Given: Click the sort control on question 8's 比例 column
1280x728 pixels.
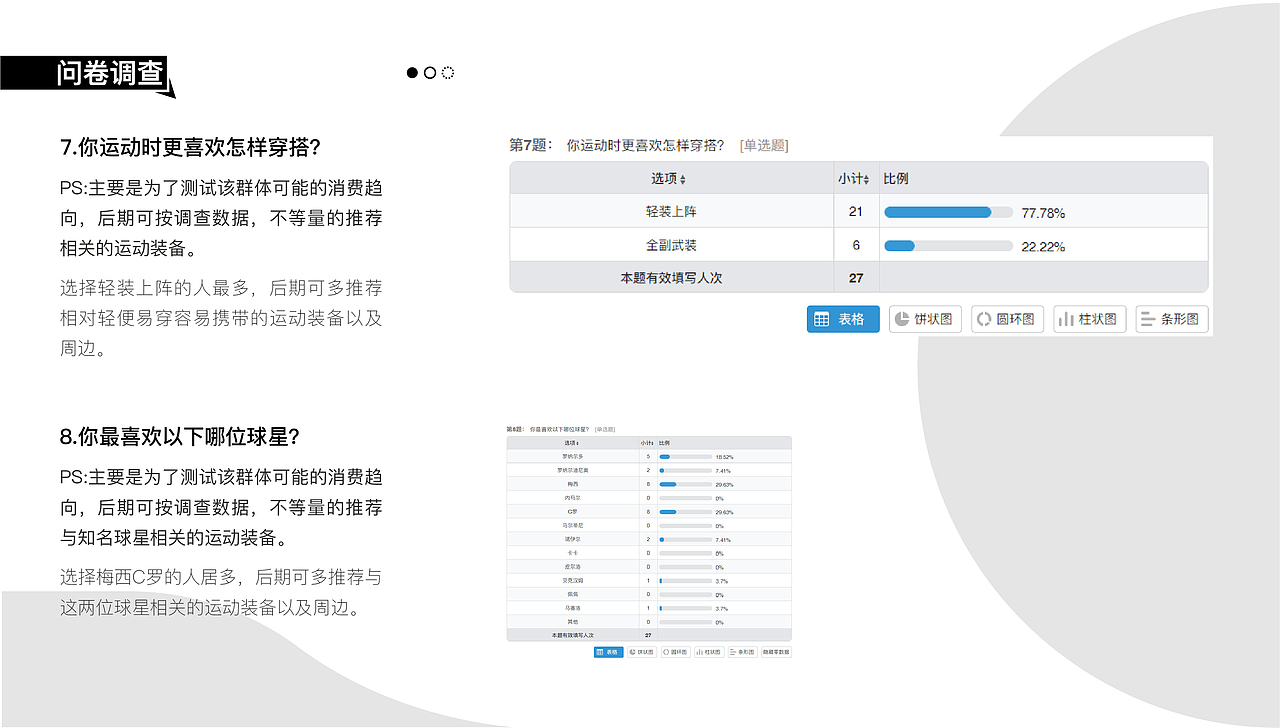Looking at the screenshot, I should coord(665,442).
